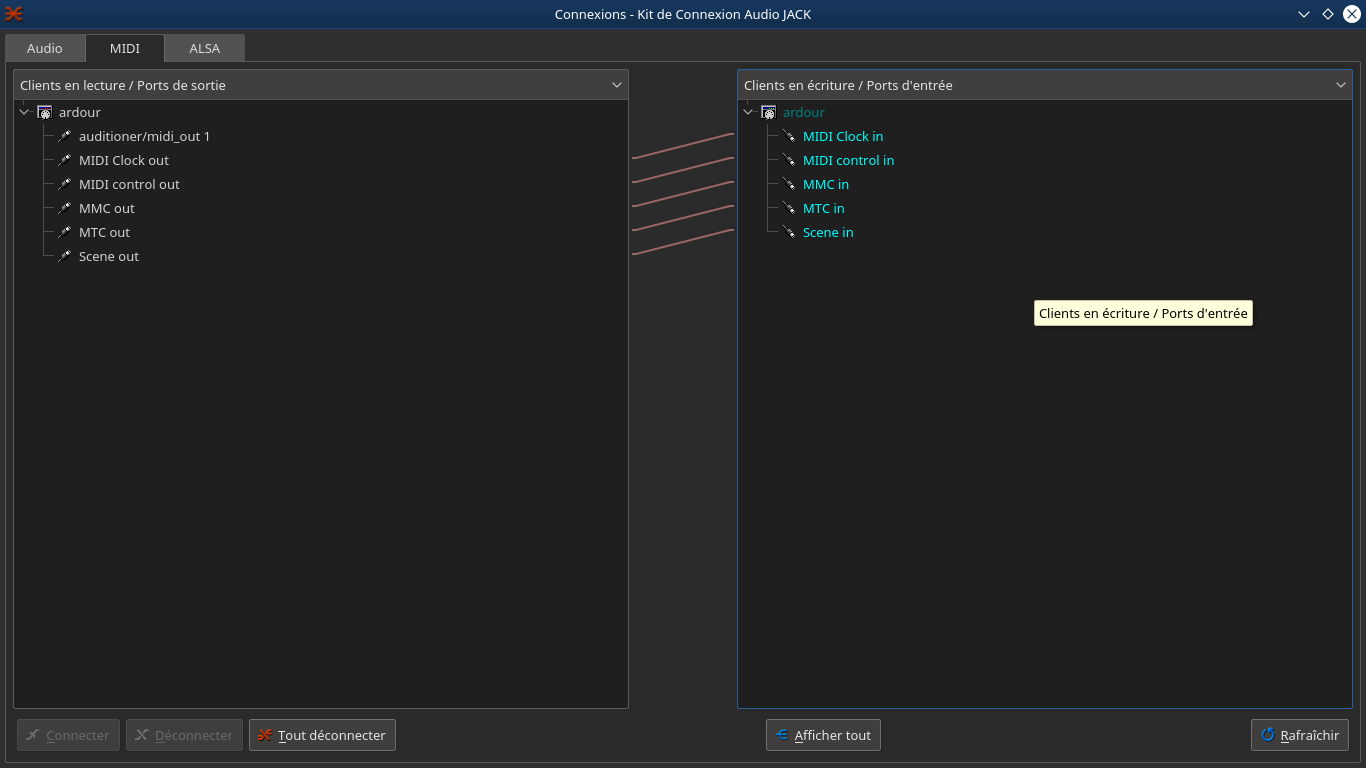Select the MIDI control in port
This screenshot has width=1366, height=768.
1045,160
